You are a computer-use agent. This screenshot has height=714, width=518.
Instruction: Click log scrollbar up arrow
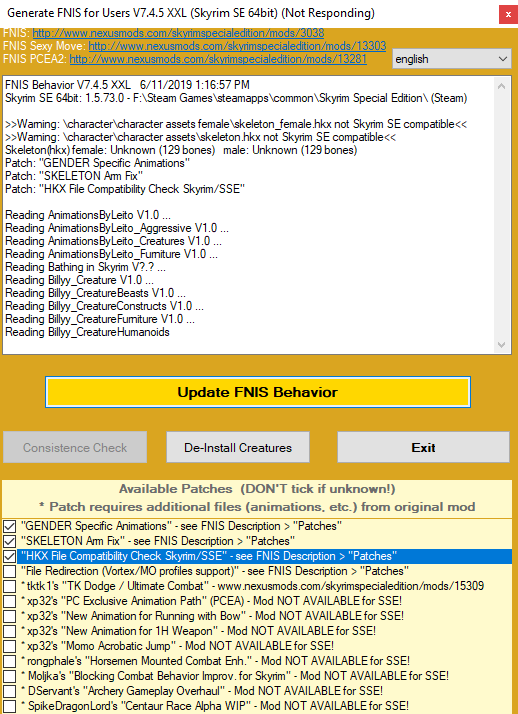point(502,86)
